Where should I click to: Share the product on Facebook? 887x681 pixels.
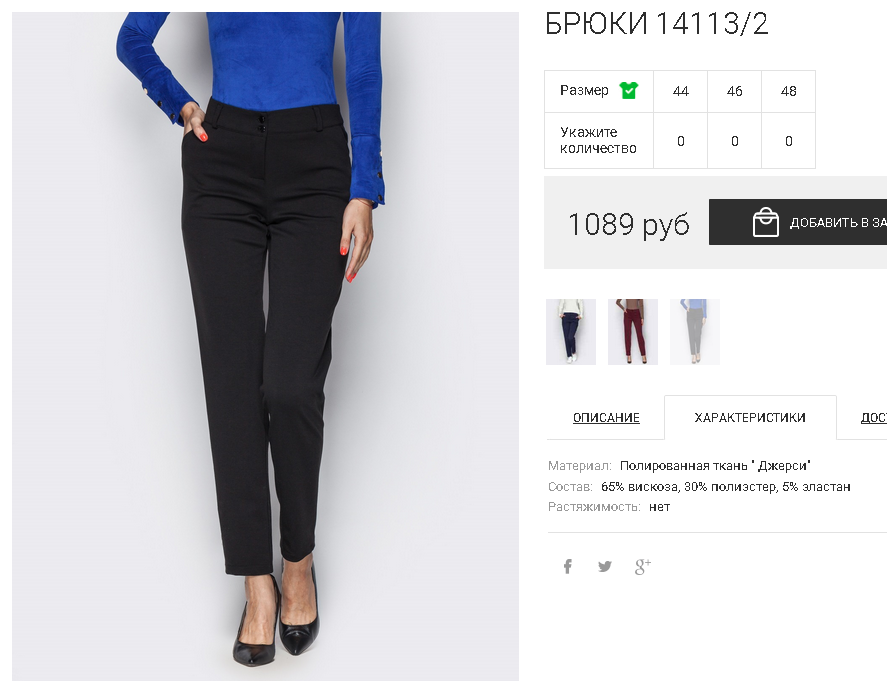tap(567, 566)
